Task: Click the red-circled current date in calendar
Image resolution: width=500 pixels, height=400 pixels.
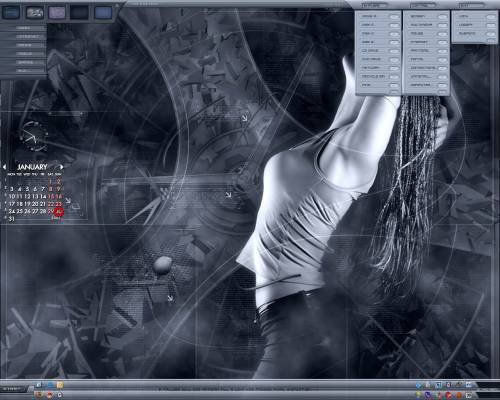Action: [x=59, y=211]
